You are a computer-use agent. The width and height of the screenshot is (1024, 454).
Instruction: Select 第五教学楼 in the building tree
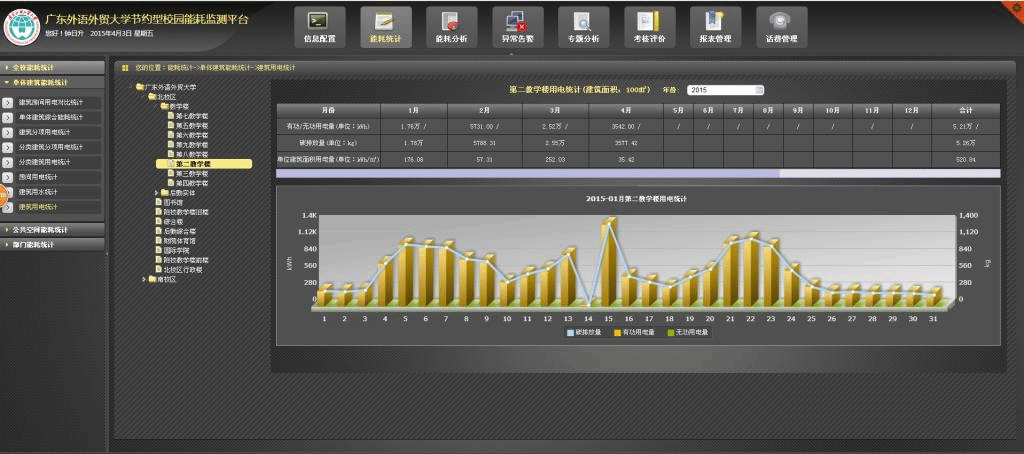tap(192, 125)
